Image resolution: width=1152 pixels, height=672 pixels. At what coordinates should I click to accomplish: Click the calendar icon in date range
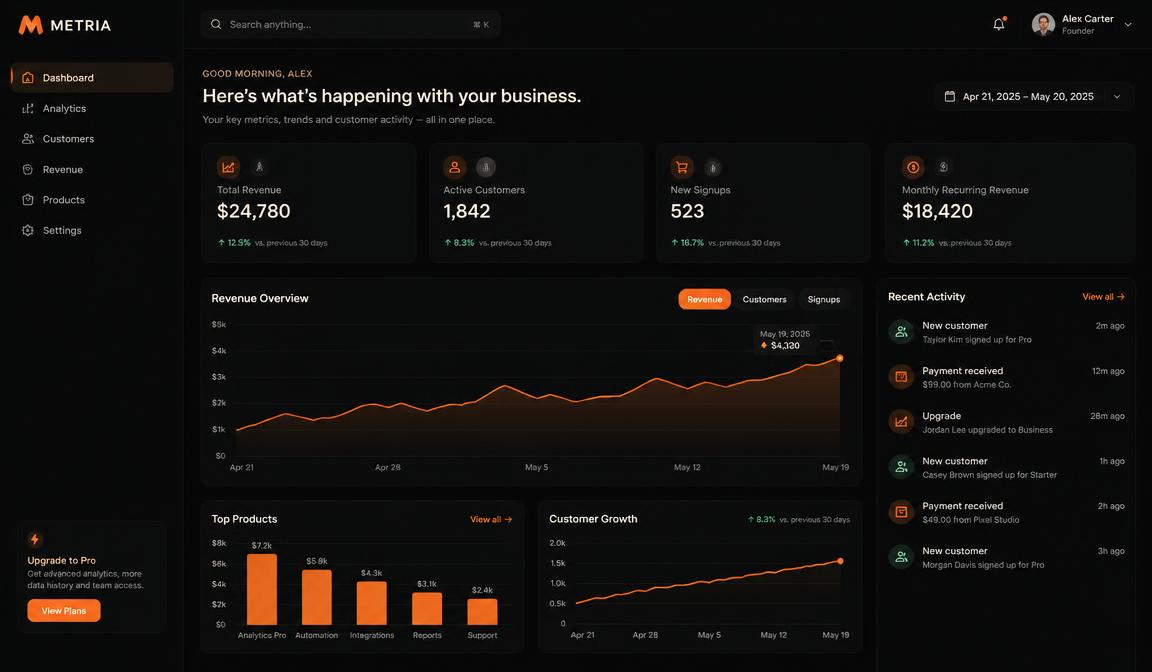coord(949,96)
